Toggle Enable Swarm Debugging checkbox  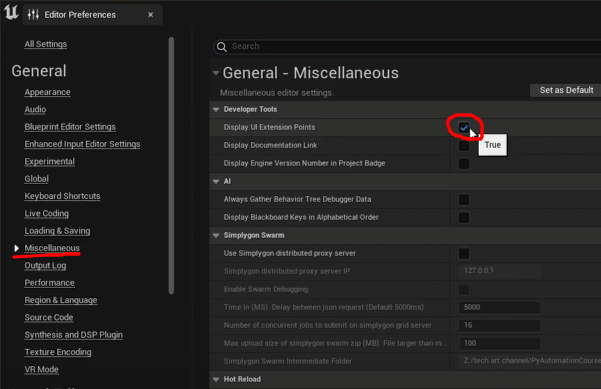pyautogui.click(x=464, y=289)
